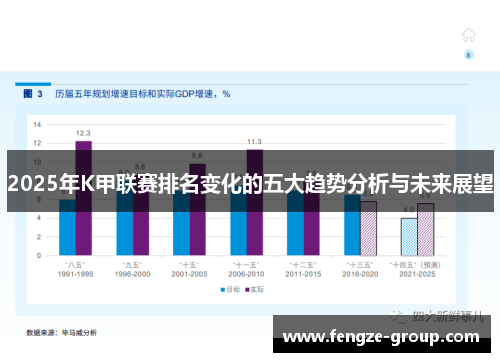Click the 2001-2005 axis label

(189, 274)
